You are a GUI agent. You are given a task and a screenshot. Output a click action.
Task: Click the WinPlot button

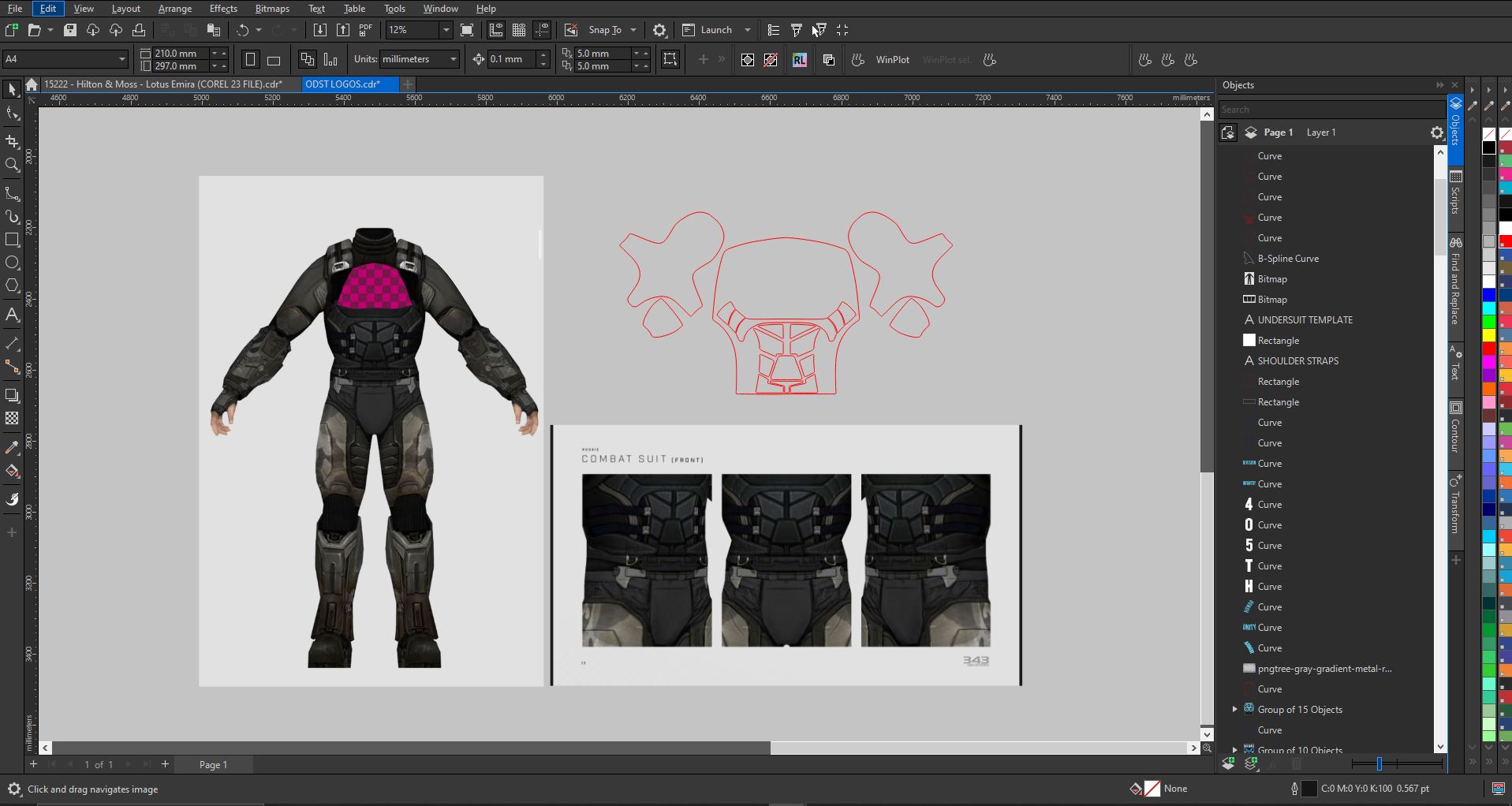pyautogui.click(x=892, y=60)
